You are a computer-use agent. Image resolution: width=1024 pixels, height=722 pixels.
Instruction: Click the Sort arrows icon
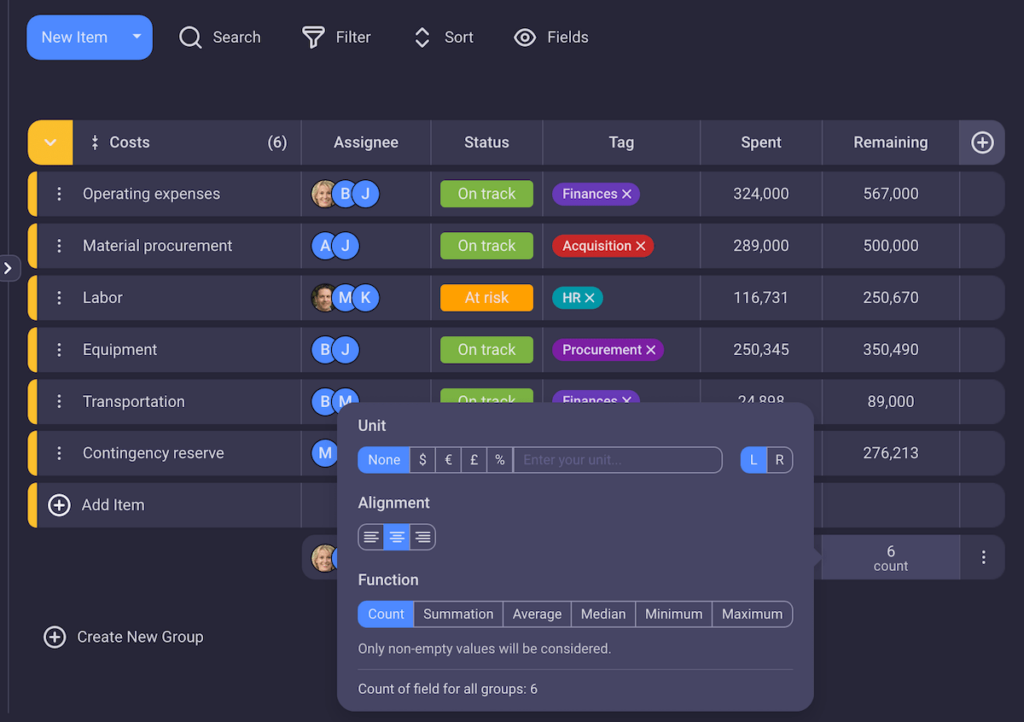(x=422, y=38)
